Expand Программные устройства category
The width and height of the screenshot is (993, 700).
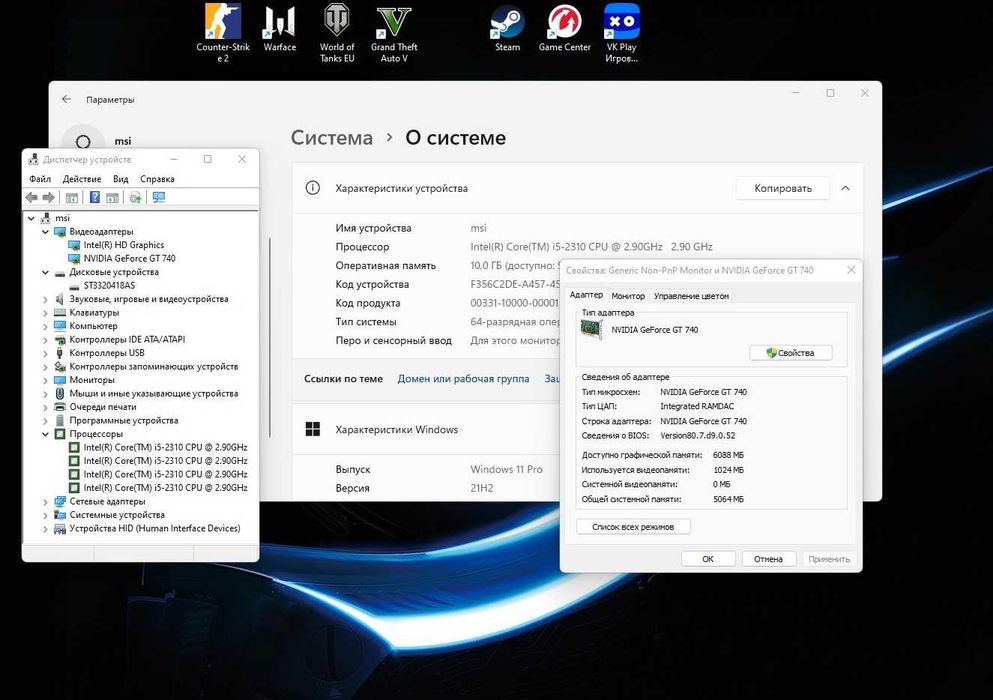46,421
